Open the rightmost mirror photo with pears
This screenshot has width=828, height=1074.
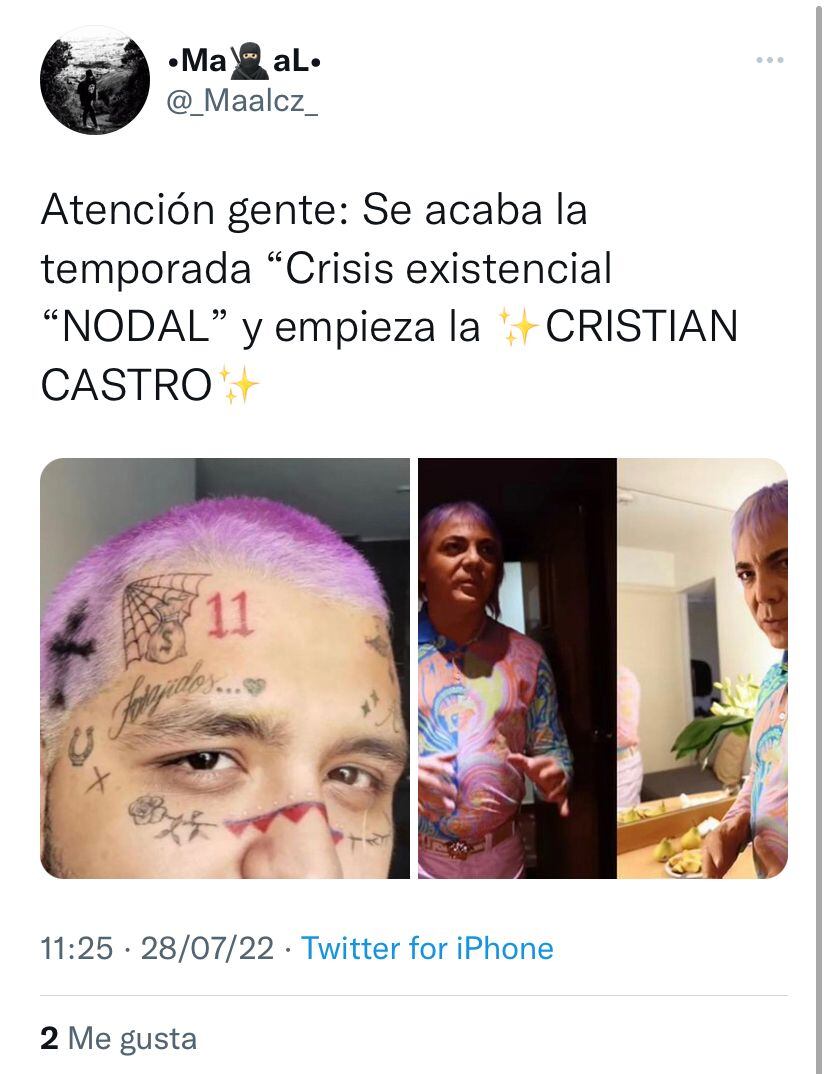point(703,669)
